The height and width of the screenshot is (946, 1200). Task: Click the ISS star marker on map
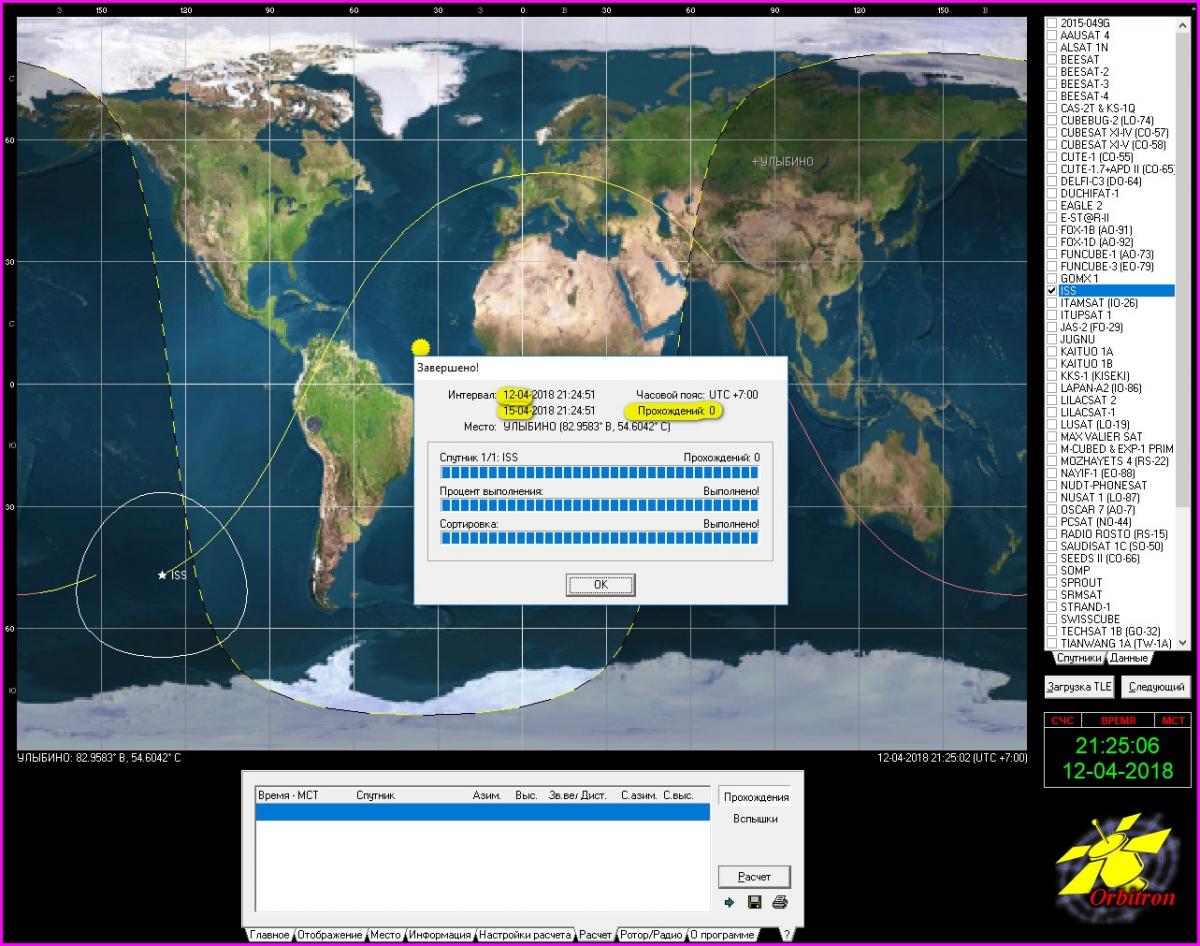click(162, 575)
